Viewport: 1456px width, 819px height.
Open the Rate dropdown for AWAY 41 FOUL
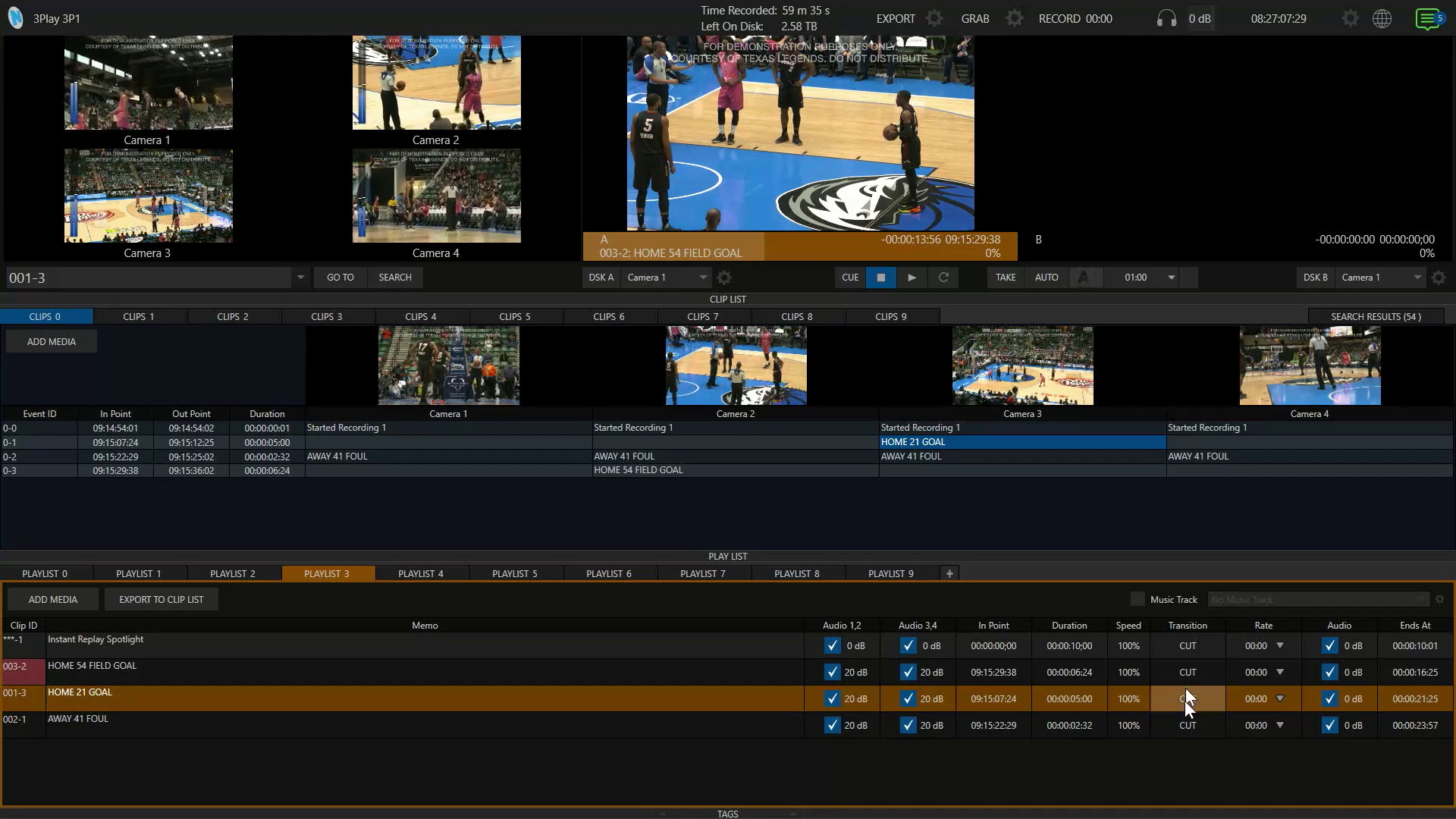(x=1280, y=726)
